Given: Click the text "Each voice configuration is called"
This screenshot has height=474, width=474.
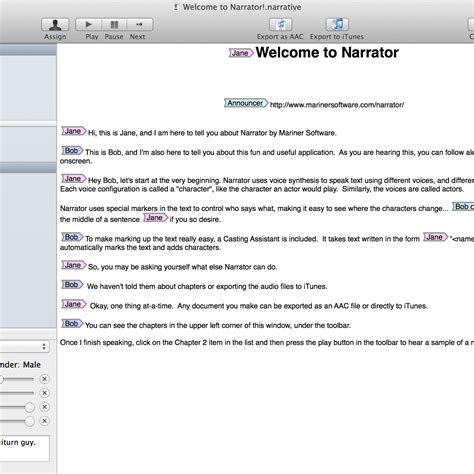Looking at the screenshot, I should tap(262, 189).
